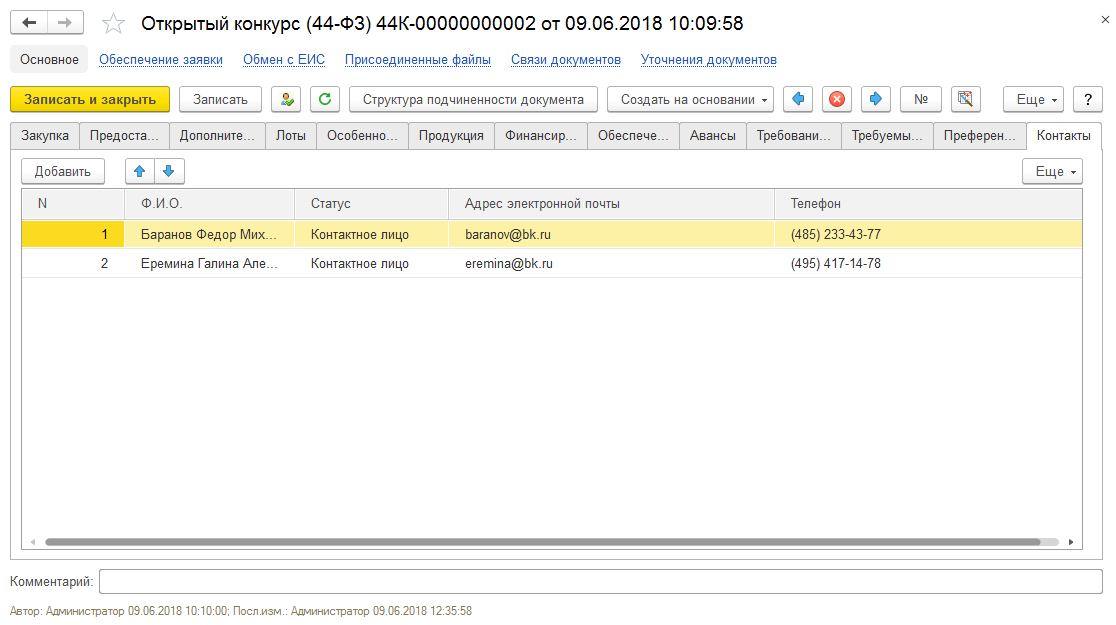Open the Дополните... tab
Screen dimensions: 1116x625
(217, 136)
